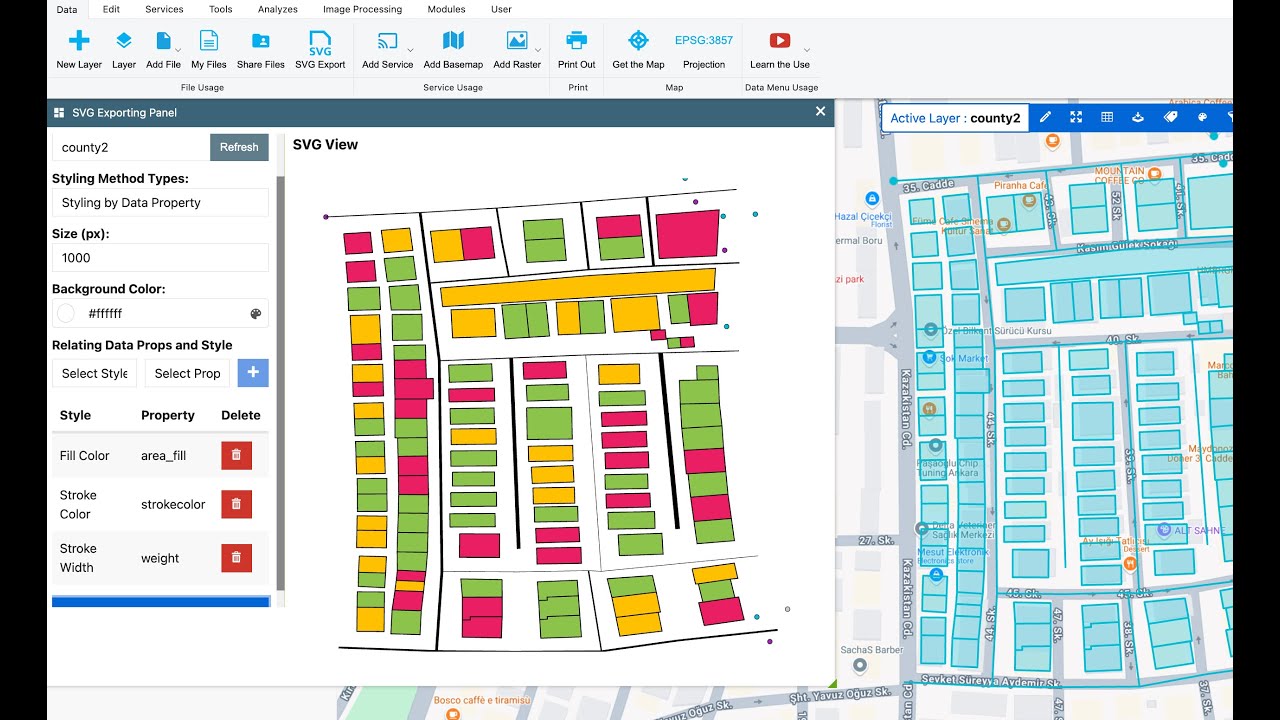
Task: Click Get the Map target icon
Action: [638, 41]
